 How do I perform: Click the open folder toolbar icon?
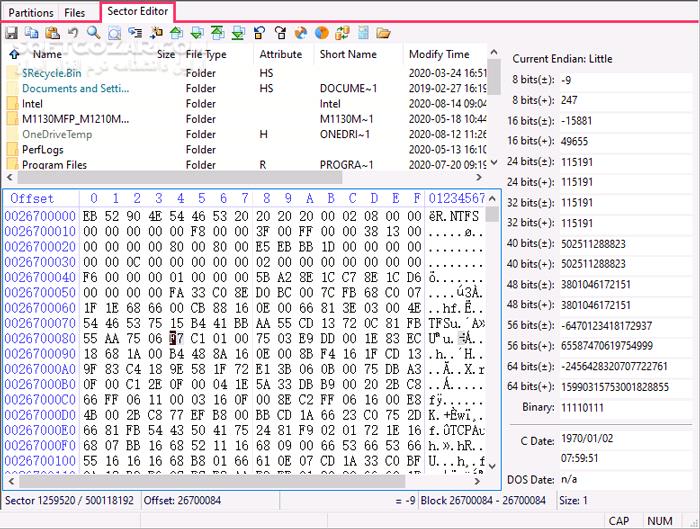tap(383, 33)
